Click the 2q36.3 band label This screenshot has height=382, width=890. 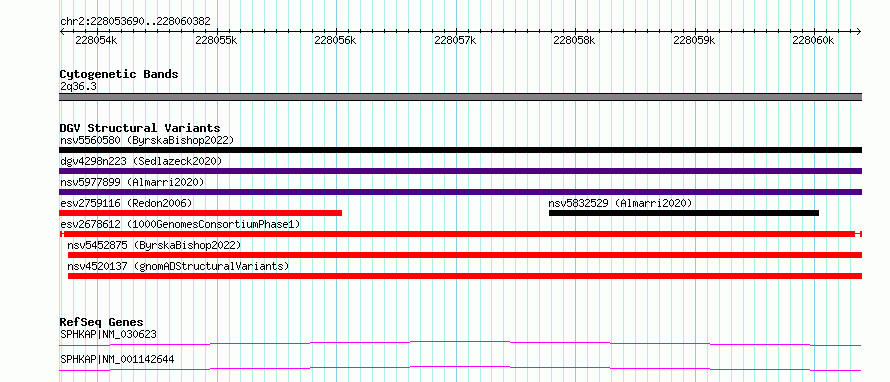(x=78, y=87)
